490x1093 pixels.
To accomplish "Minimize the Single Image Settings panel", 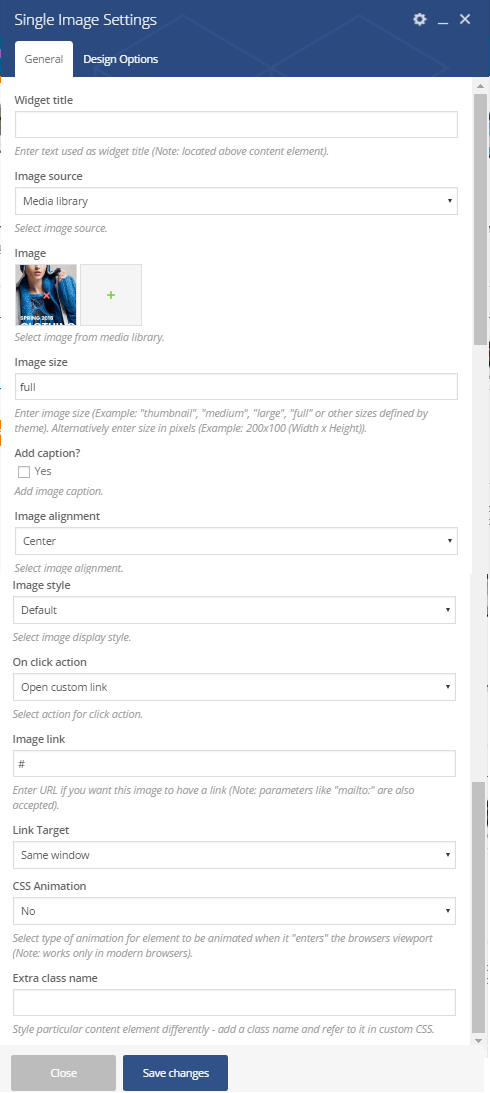I will pyautogui.click(x=443, y=21).
